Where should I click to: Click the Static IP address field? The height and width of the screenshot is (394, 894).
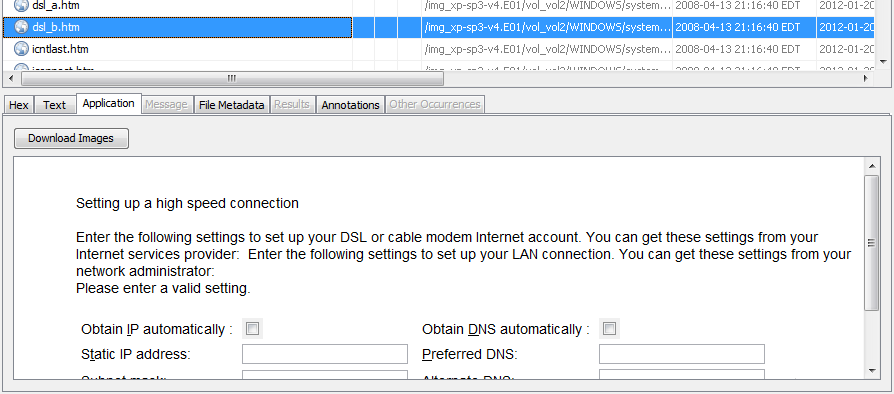coord(325,354)
